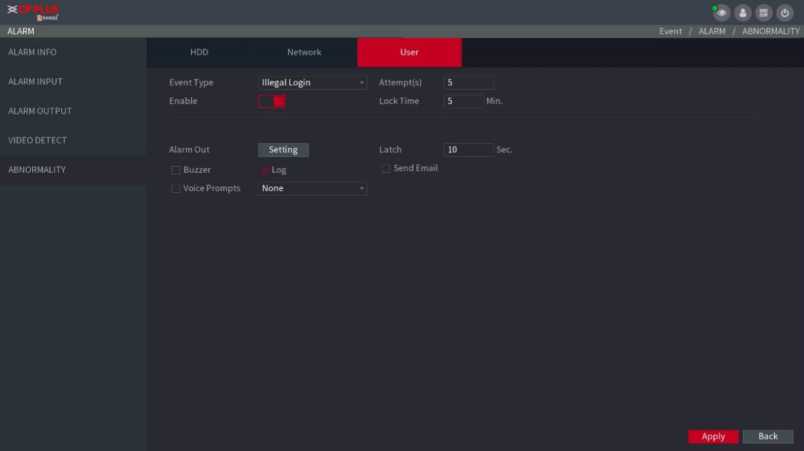The height and width of the screenshot is (451, 804).
Task: Toggle the Enable switch
Action: 272,101
